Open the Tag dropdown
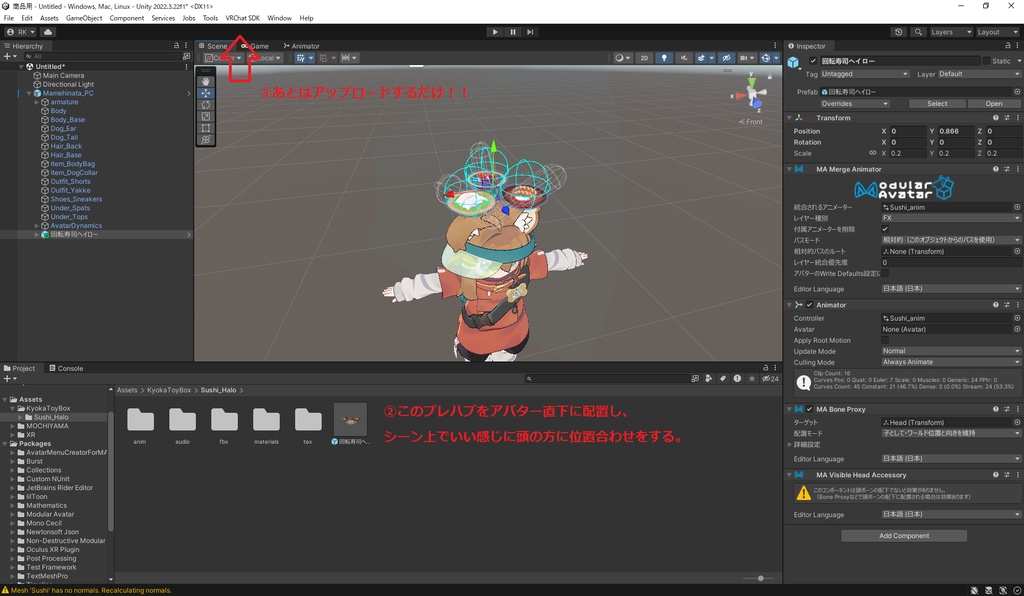Viewport: 1024px width, 596px height. click(865, 74)
